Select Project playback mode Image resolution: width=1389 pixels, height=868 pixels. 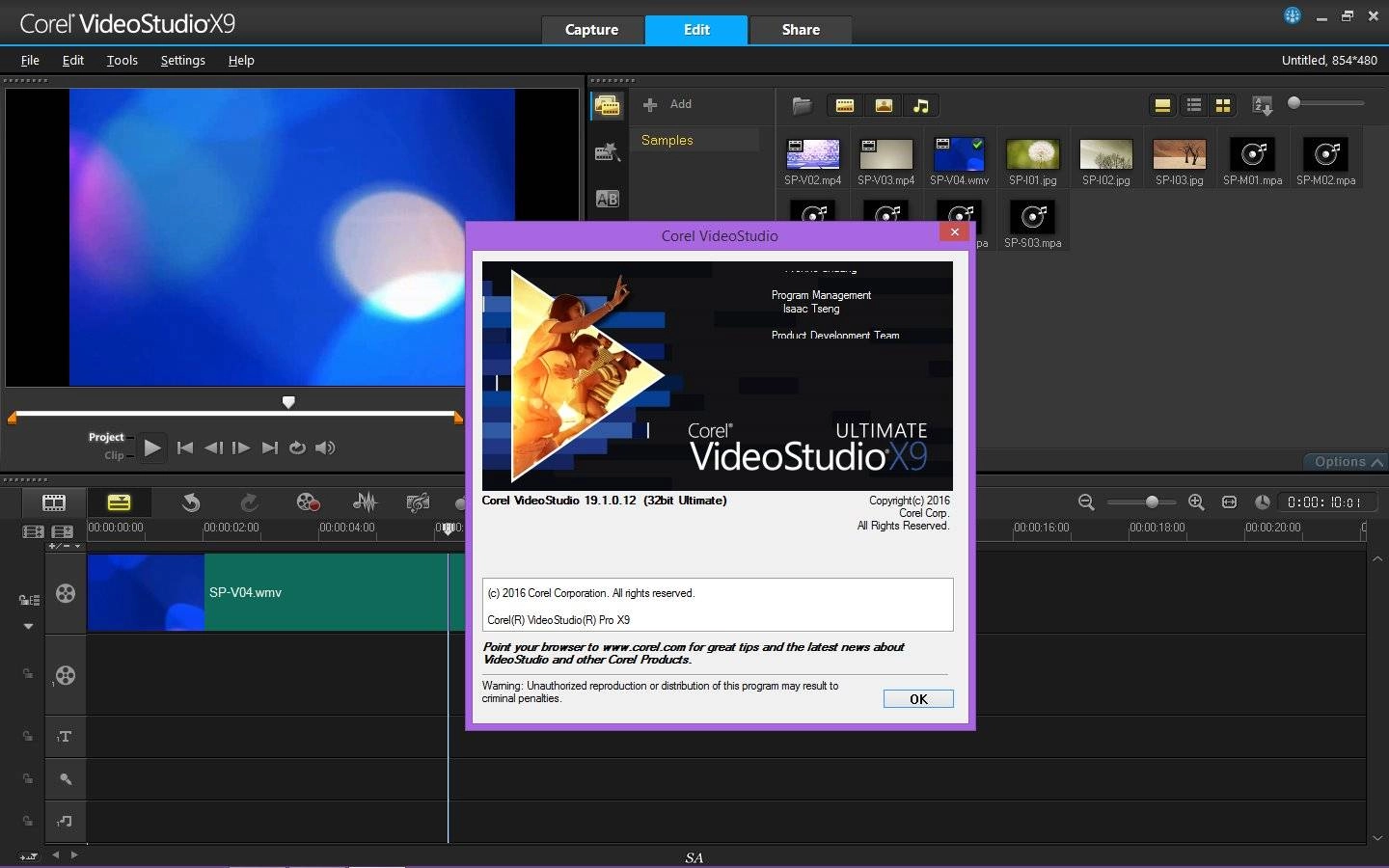tap(106, 437)
